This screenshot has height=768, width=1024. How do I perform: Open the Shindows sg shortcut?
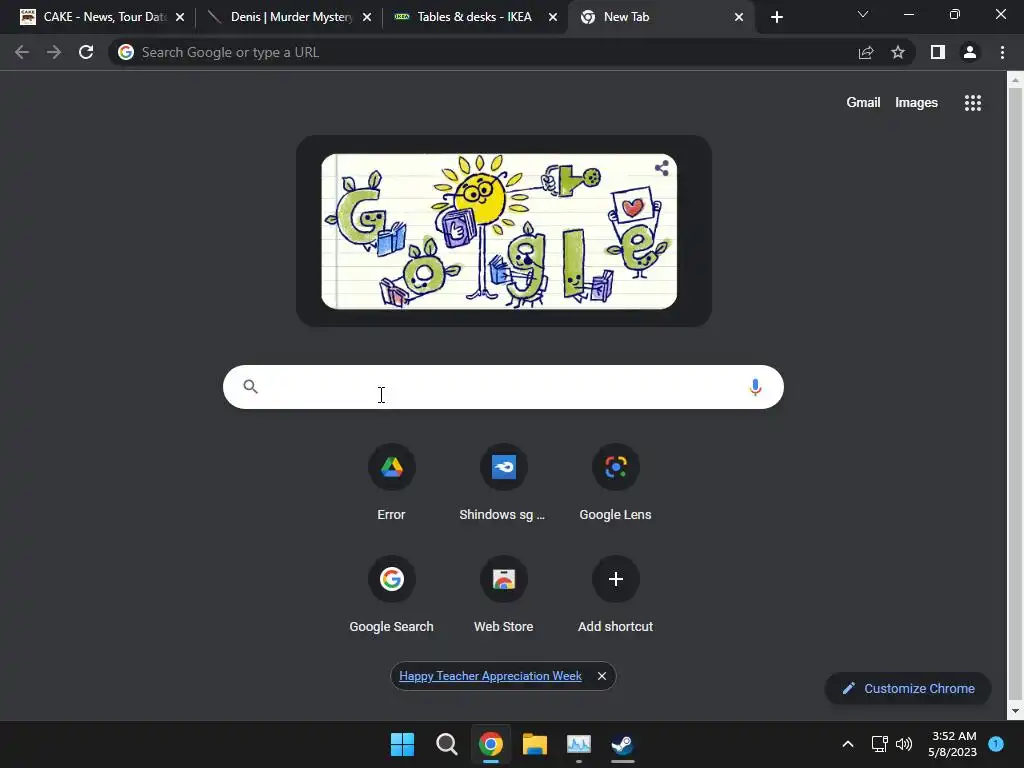[503, 483]
